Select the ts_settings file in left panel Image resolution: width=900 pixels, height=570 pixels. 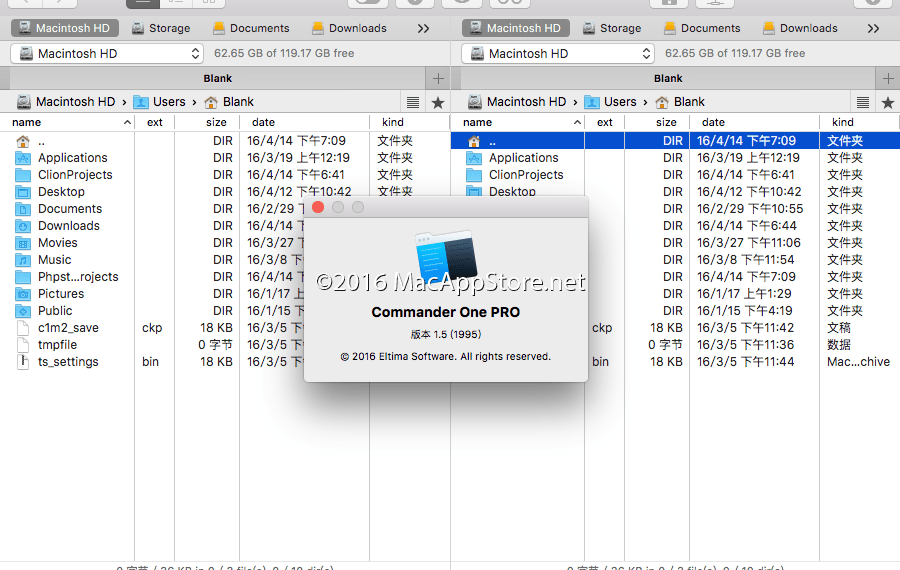68,362
